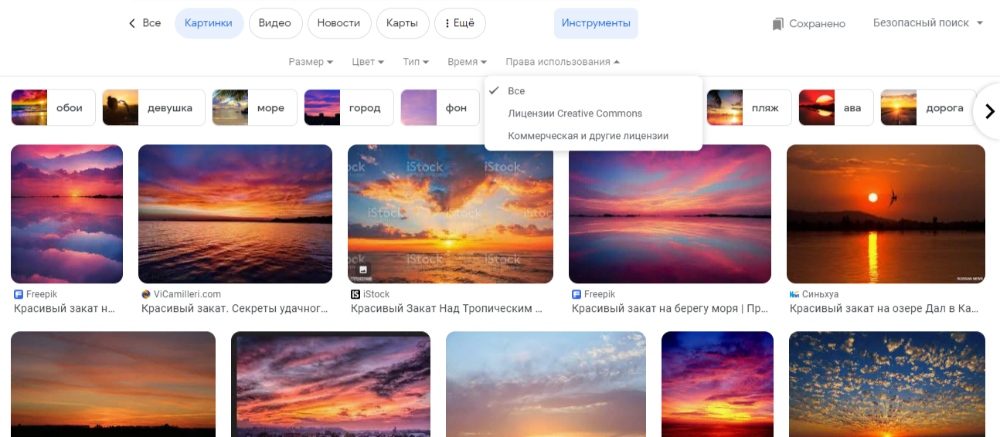Open the Сохранено bookmark icon
1000x437 pixels.
(777, 24)
